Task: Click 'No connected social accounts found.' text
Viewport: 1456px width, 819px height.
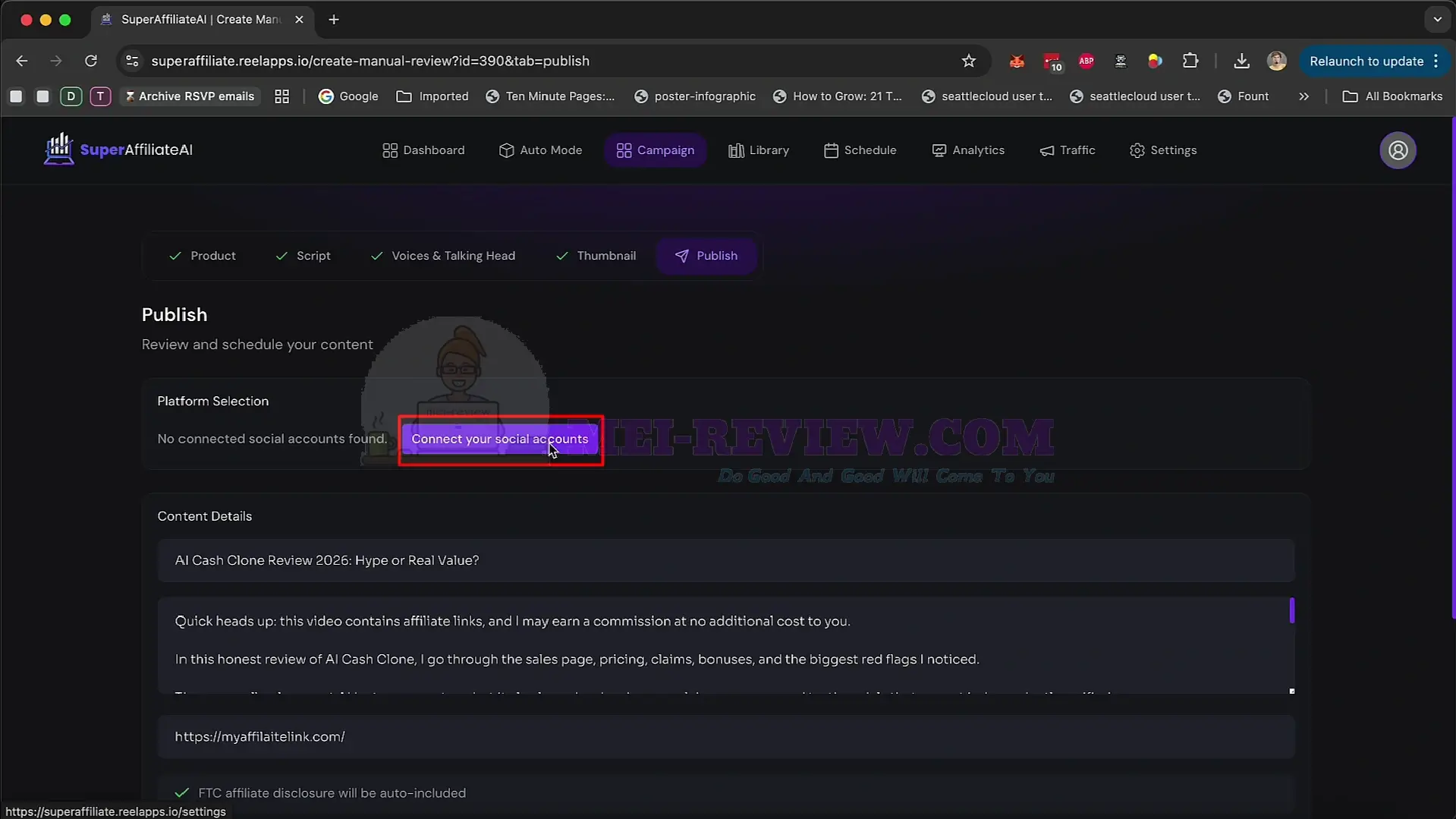Action: pyautogui.click(x=272, y=439)
